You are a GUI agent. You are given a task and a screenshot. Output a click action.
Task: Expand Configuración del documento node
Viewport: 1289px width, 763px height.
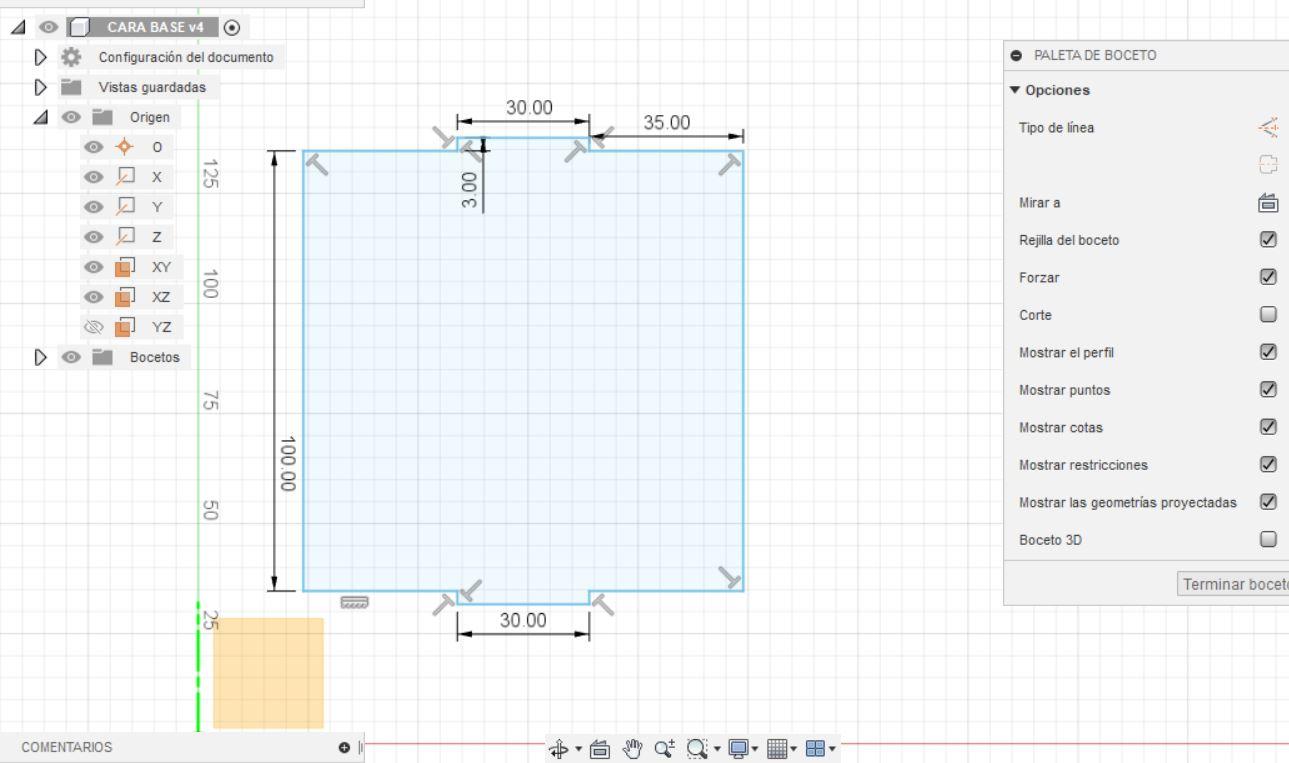pos(41,57)
